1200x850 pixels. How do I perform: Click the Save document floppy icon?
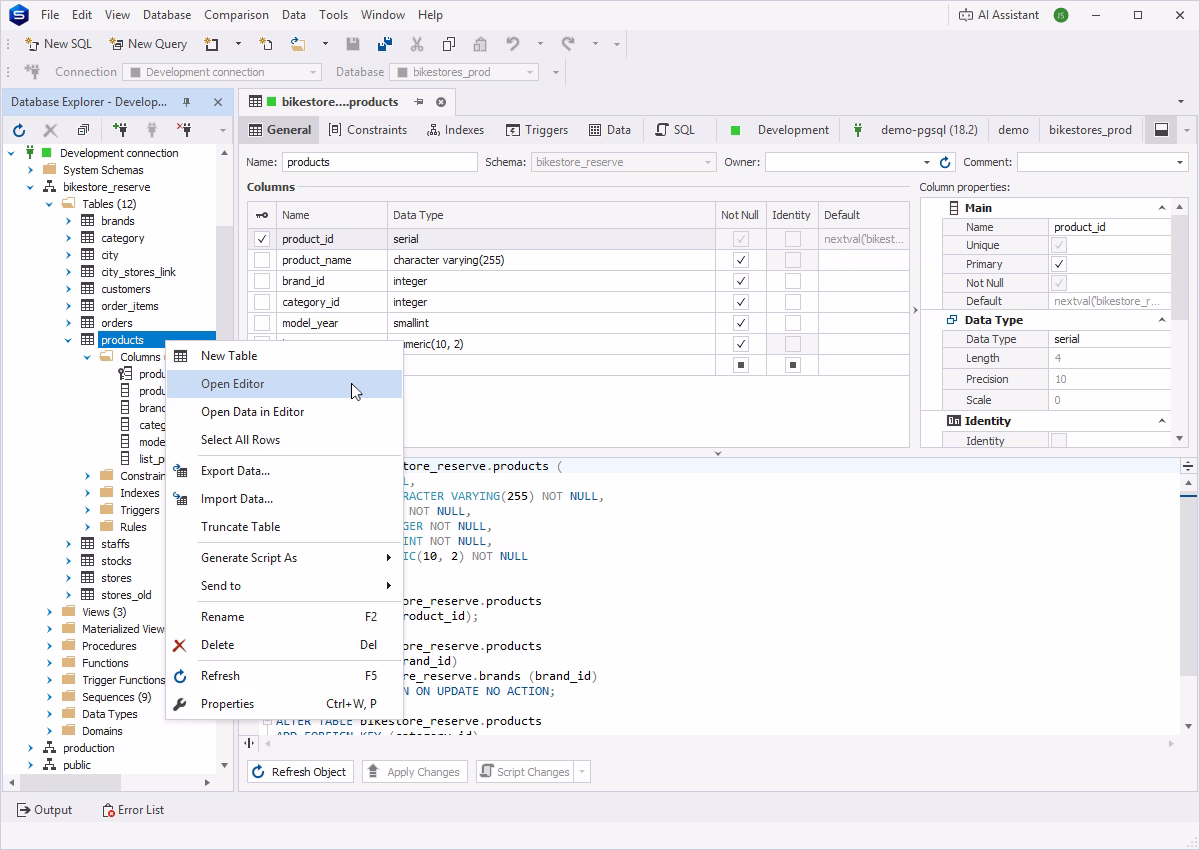353,44
